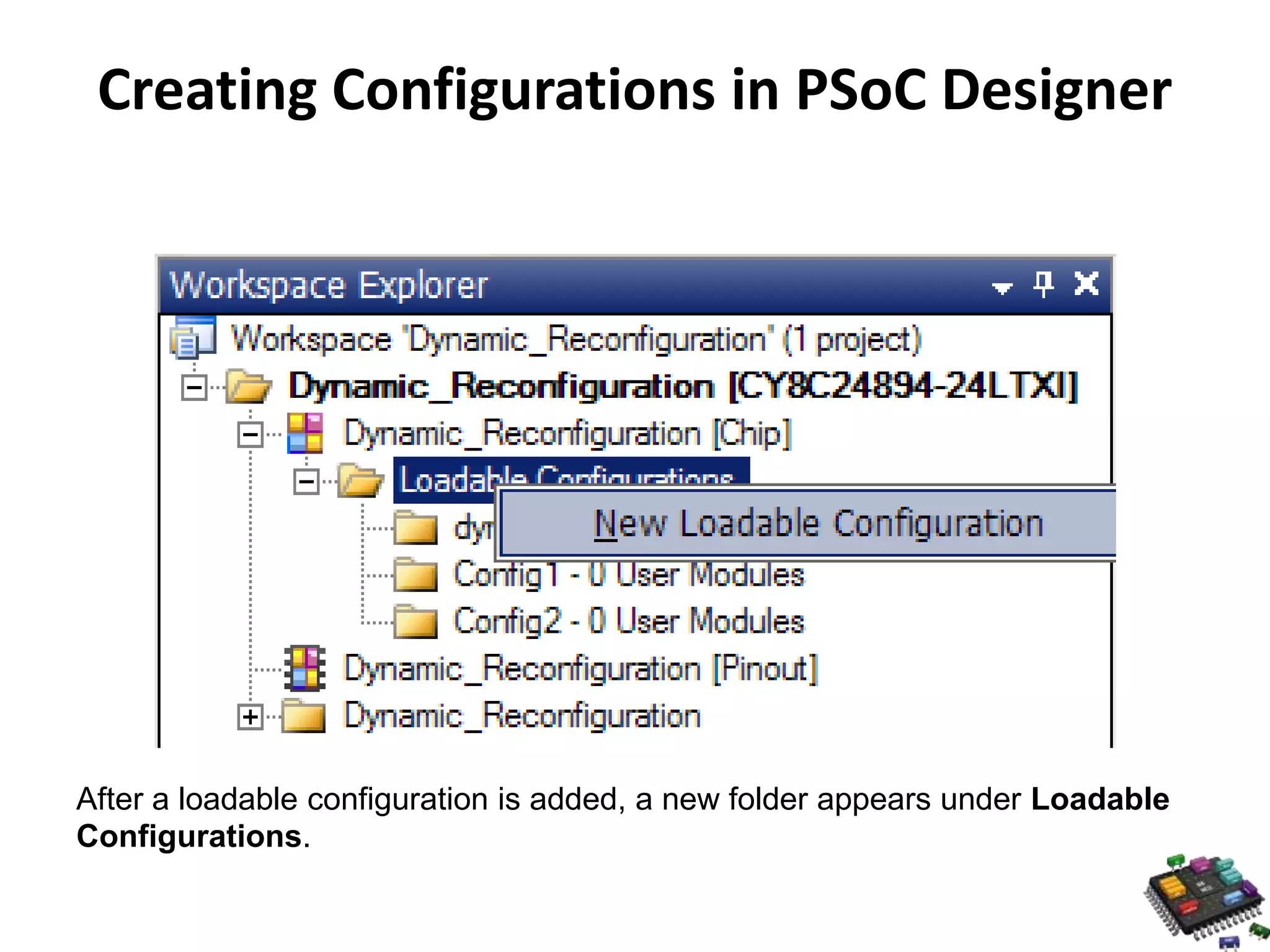Close the Workspace Explorer panel

pyautogui.click(x=1086, y=284)
